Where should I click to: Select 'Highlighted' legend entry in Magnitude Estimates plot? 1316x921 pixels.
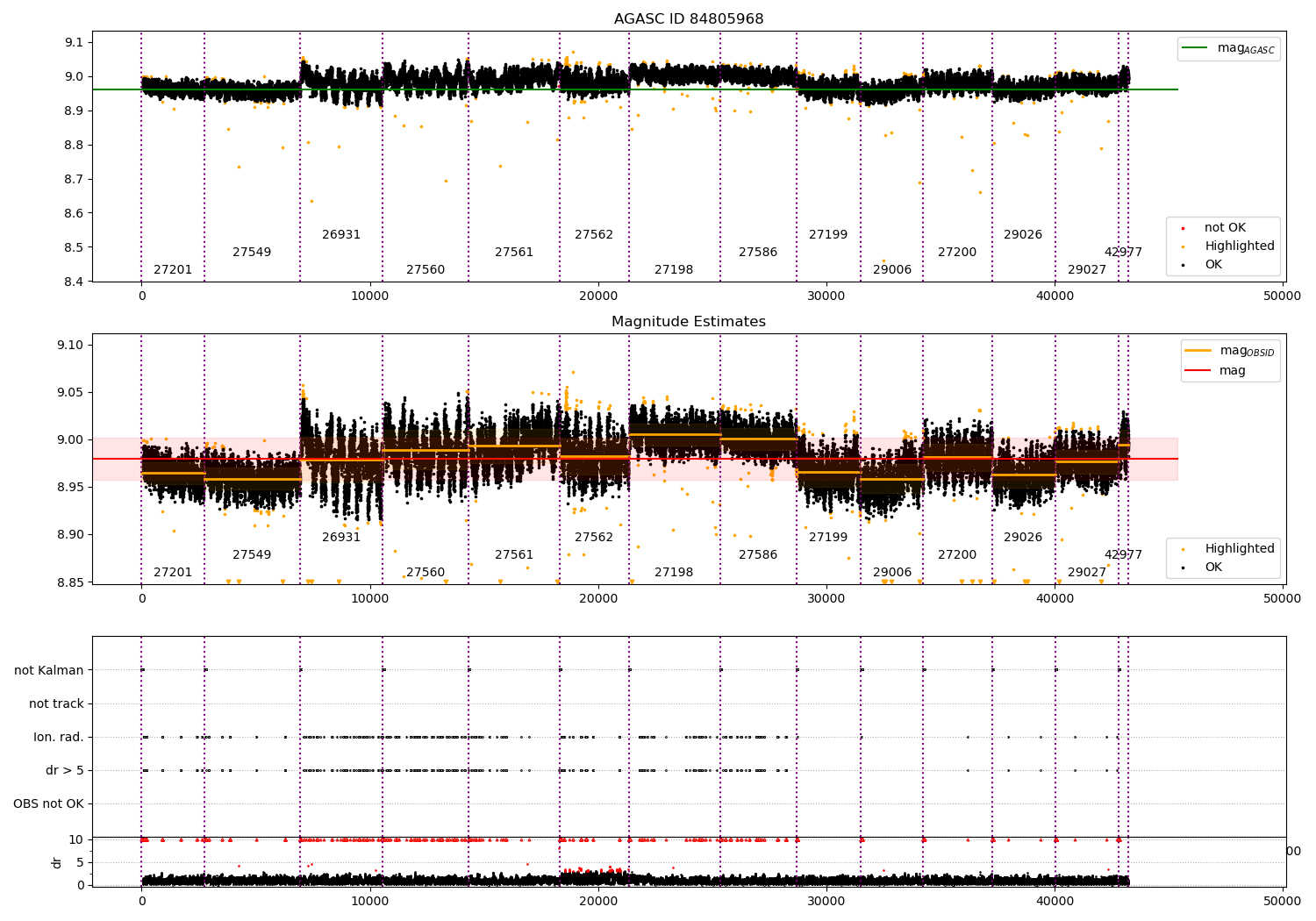pos(1240,549)
